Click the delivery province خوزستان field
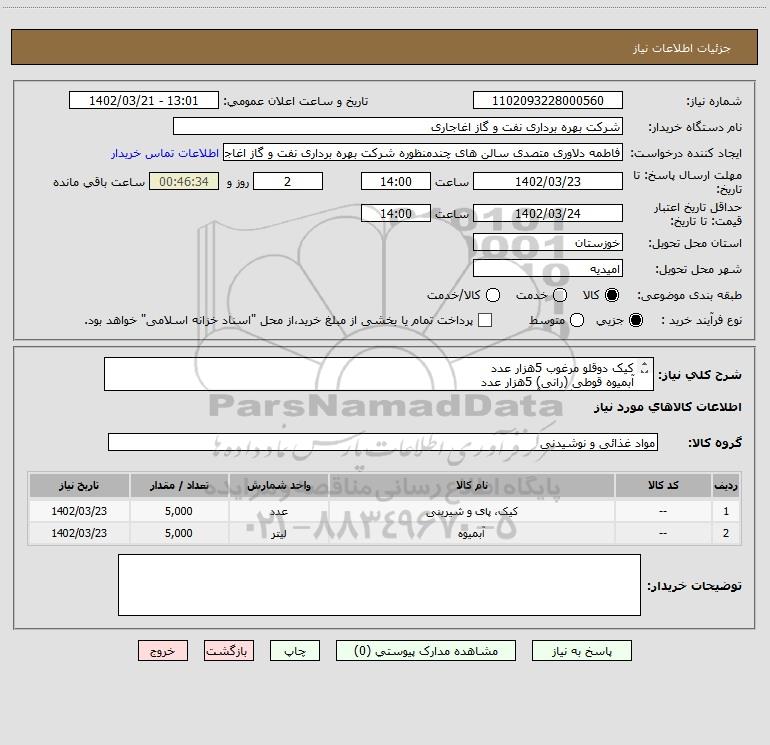Image resolution: width=770 pixels, height=745 pixels. coord(548,243)
